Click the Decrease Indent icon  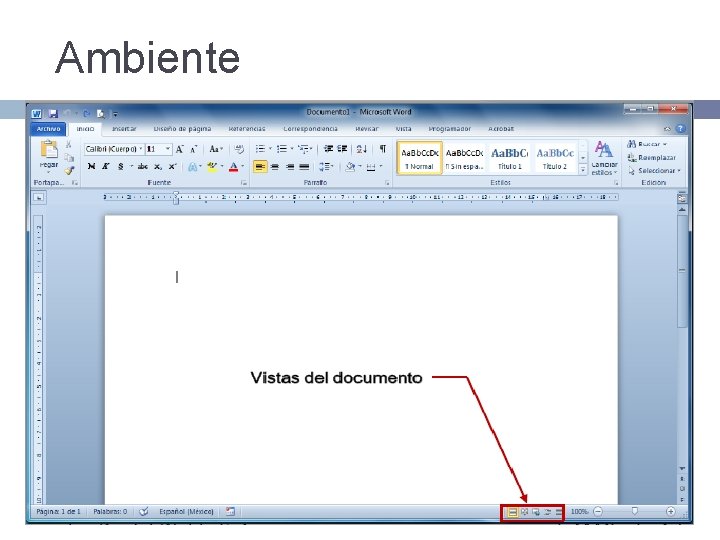(328, 149)
